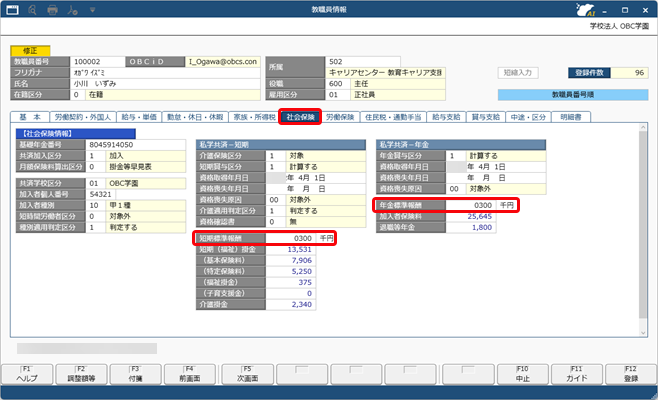Viewport: 658px width, 400px height.
Task: Open the F11 ガイド button
Action: coord(577,374)
